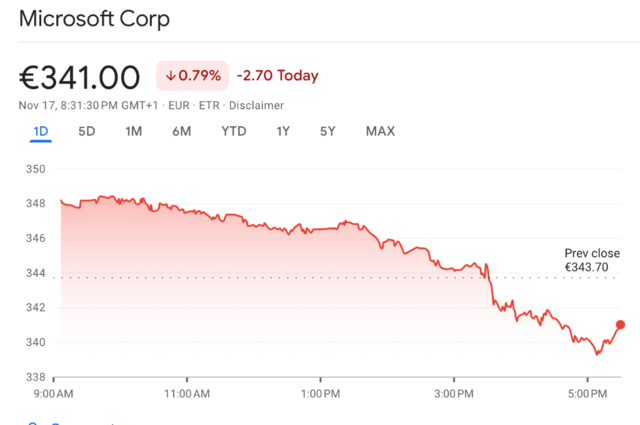The height and width of the screenshot is (425, 640).
Task: Click the 1:00 PM axis label
Action: coord(320,394)
